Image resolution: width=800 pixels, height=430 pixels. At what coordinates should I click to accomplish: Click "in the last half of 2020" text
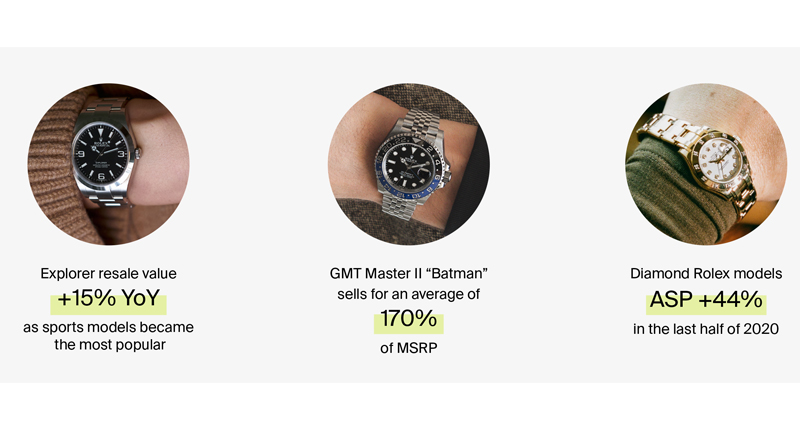click(707, 328)
